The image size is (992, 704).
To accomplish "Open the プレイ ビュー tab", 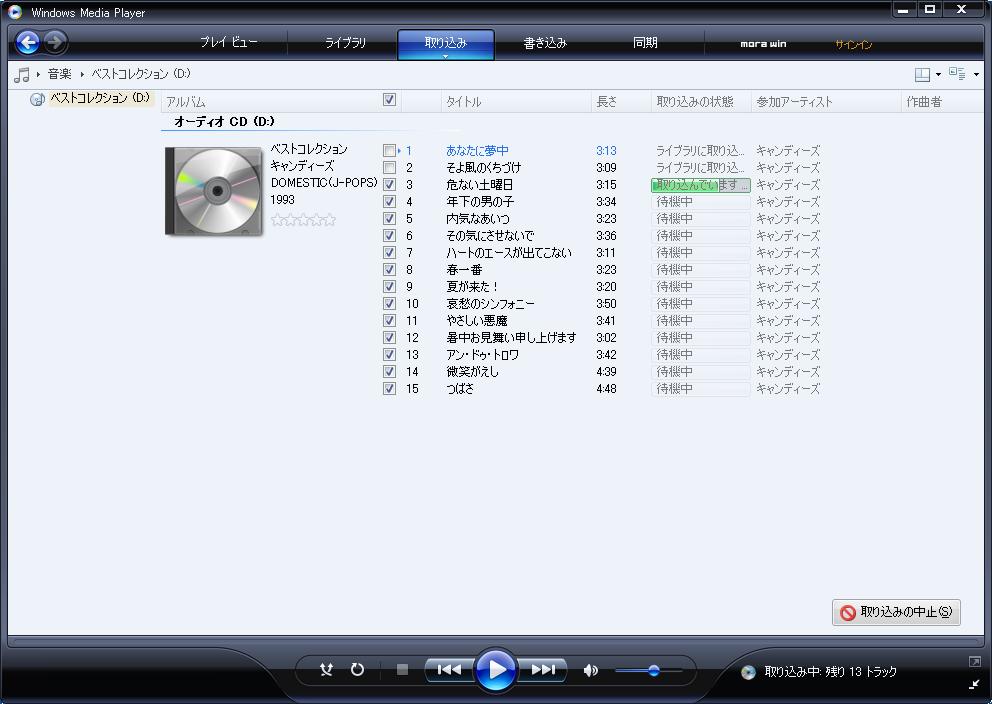I will [228, 43].
